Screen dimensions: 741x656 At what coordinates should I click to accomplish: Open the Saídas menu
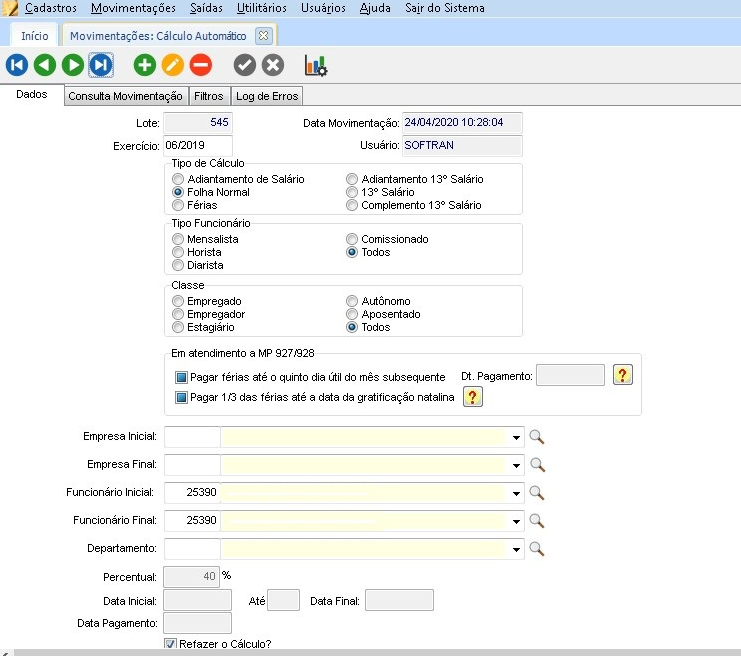[206, 8]
